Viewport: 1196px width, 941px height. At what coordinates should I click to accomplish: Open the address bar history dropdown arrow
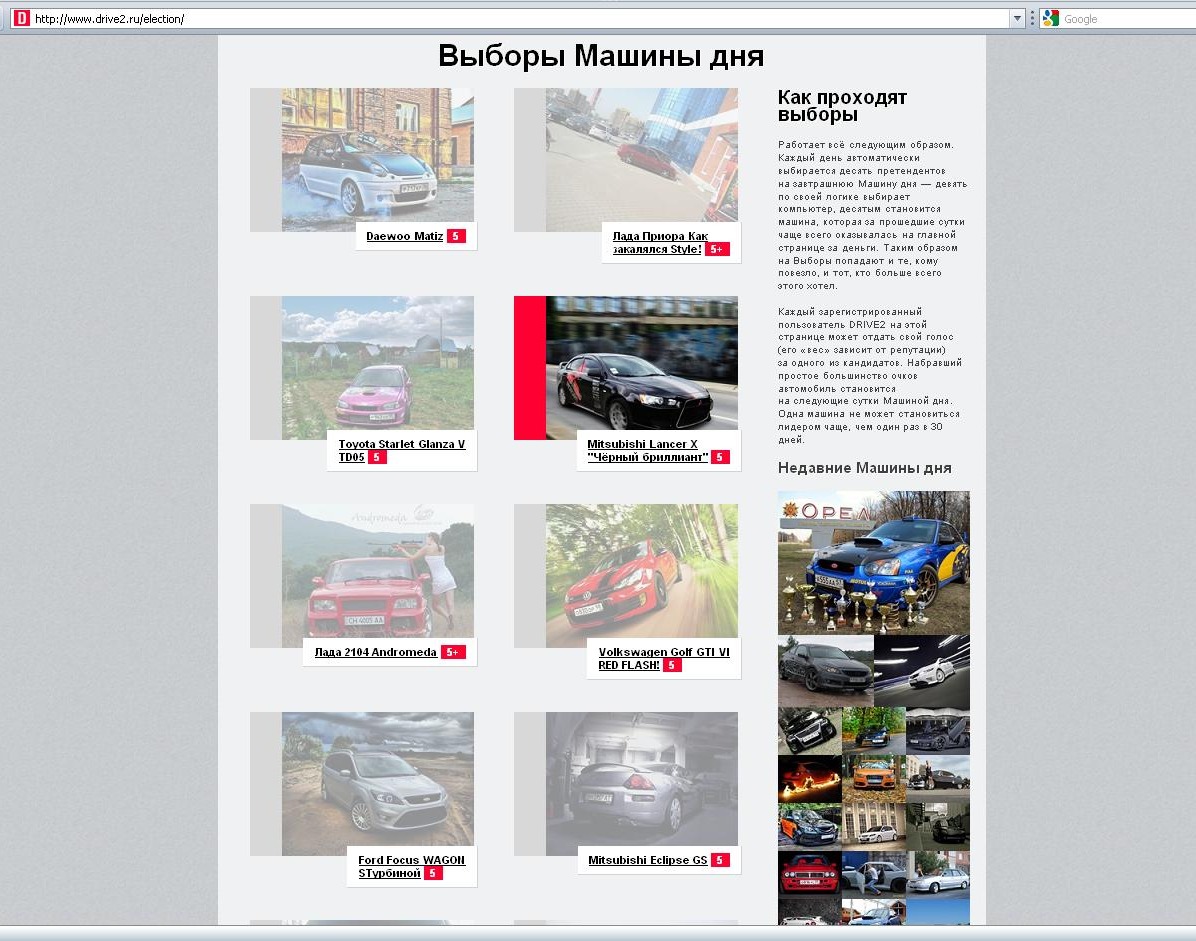click(1017, 19)
